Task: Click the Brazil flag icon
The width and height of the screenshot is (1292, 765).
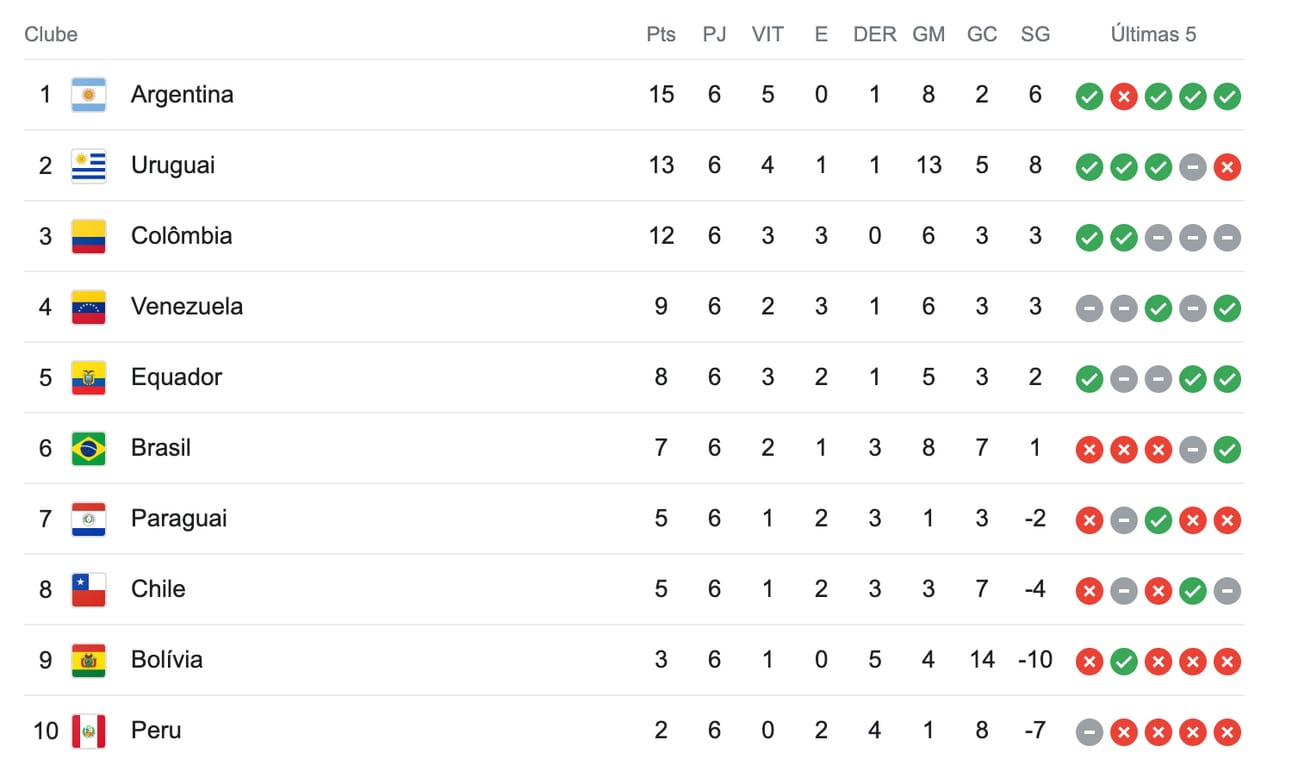Action: tap(88, 448)
